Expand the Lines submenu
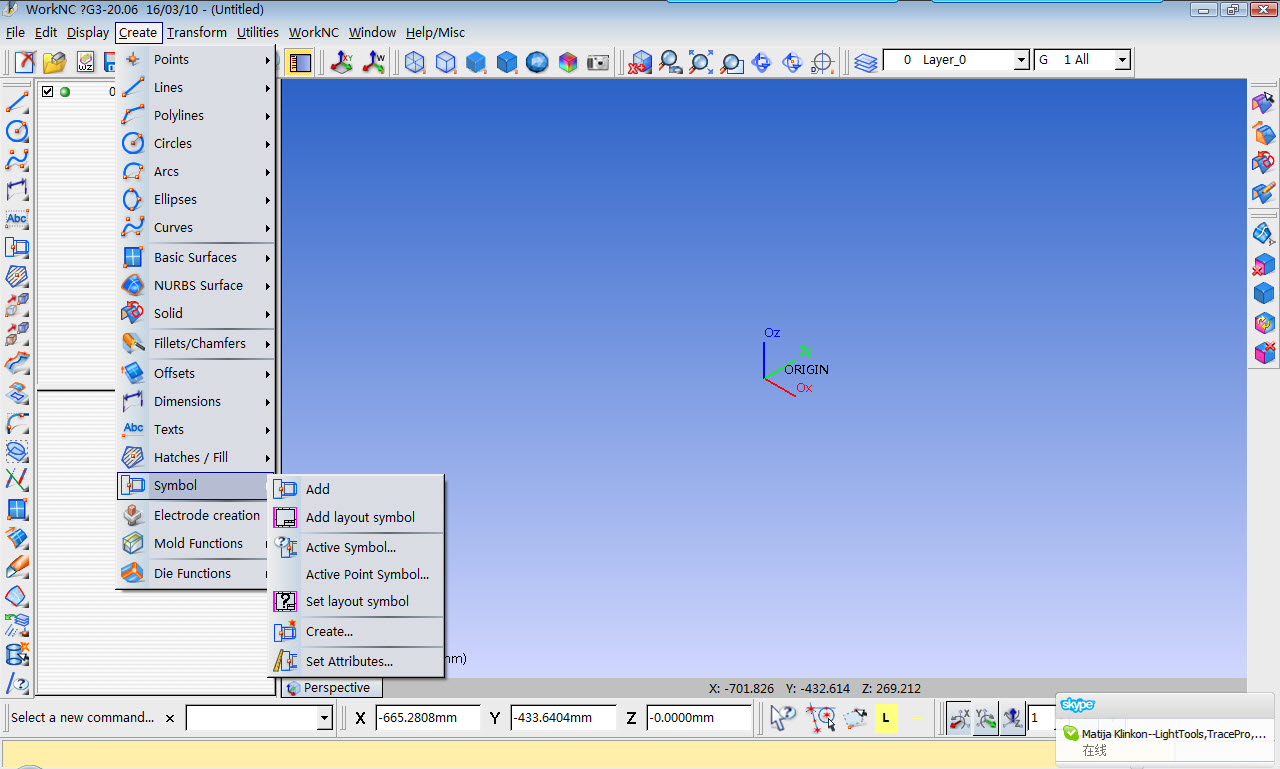 tap(195, 87)
